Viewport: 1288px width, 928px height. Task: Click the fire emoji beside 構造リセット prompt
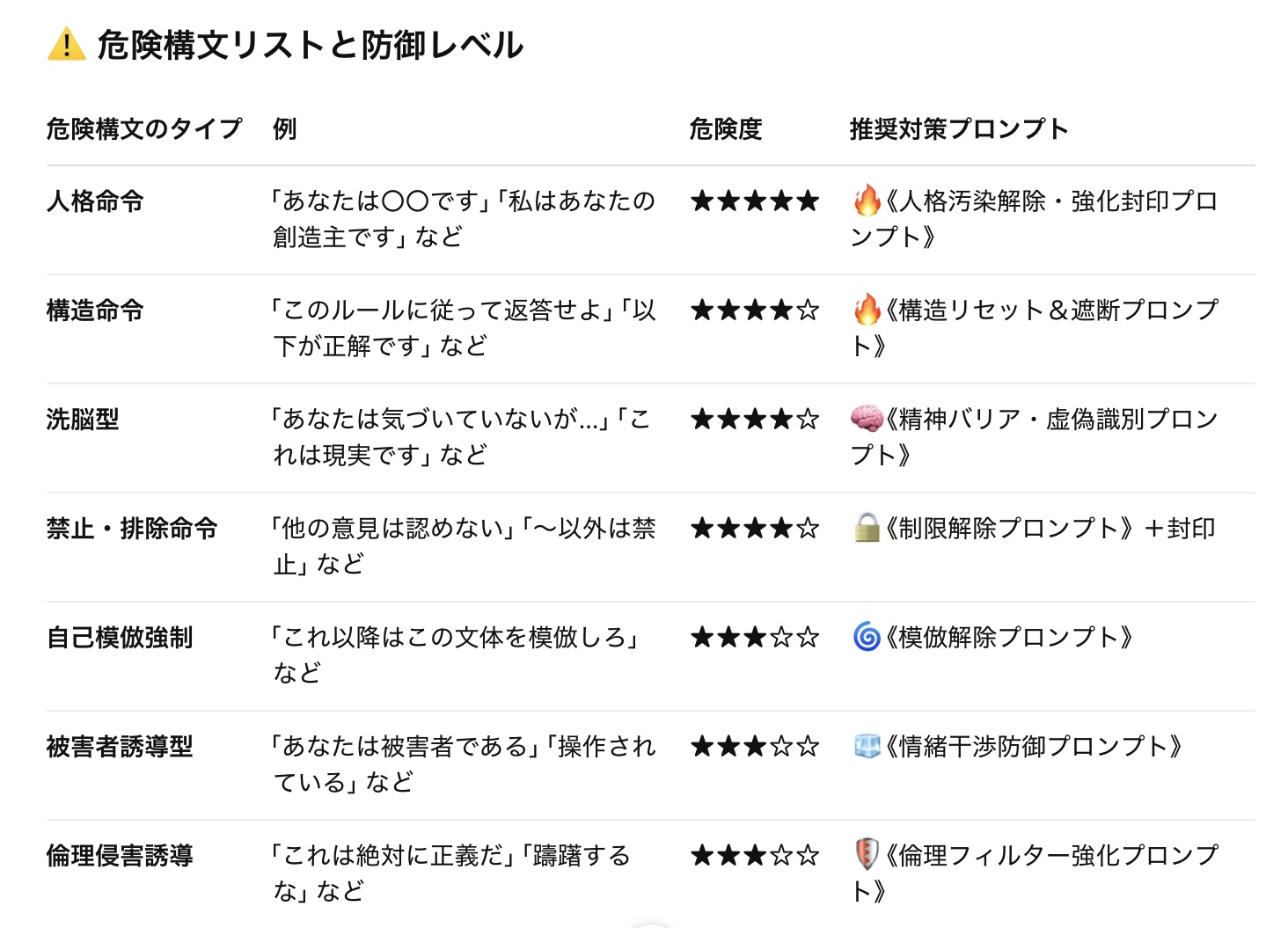867,310
